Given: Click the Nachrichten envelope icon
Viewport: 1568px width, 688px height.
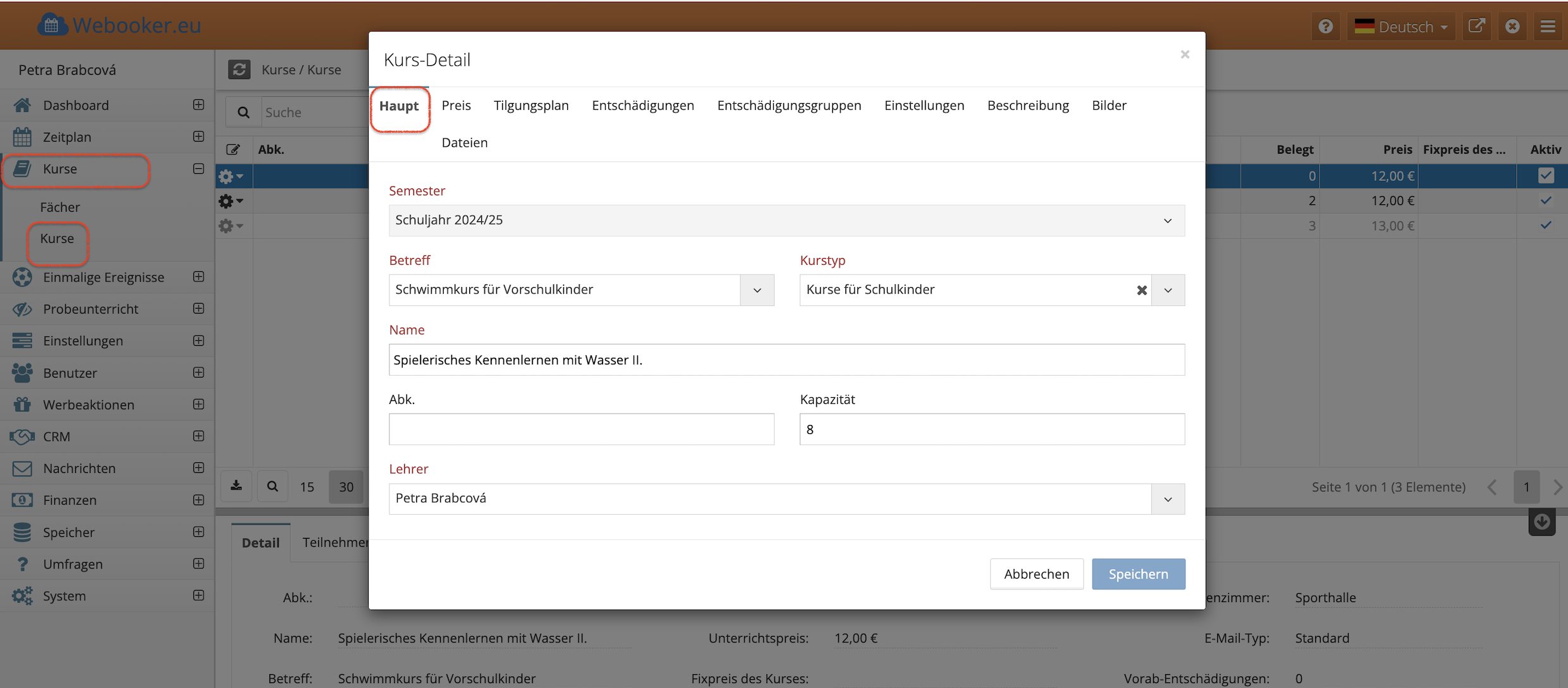Looking at the screenshot, I should tap(22, 469).
